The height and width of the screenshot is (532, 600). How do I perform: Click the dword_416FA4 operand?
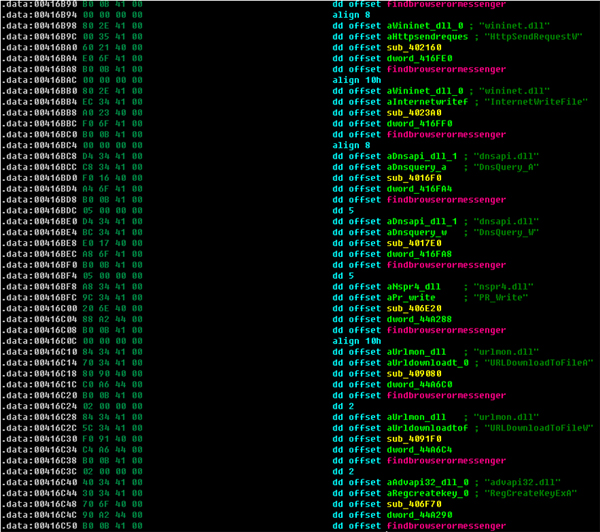tap(419, 189)
